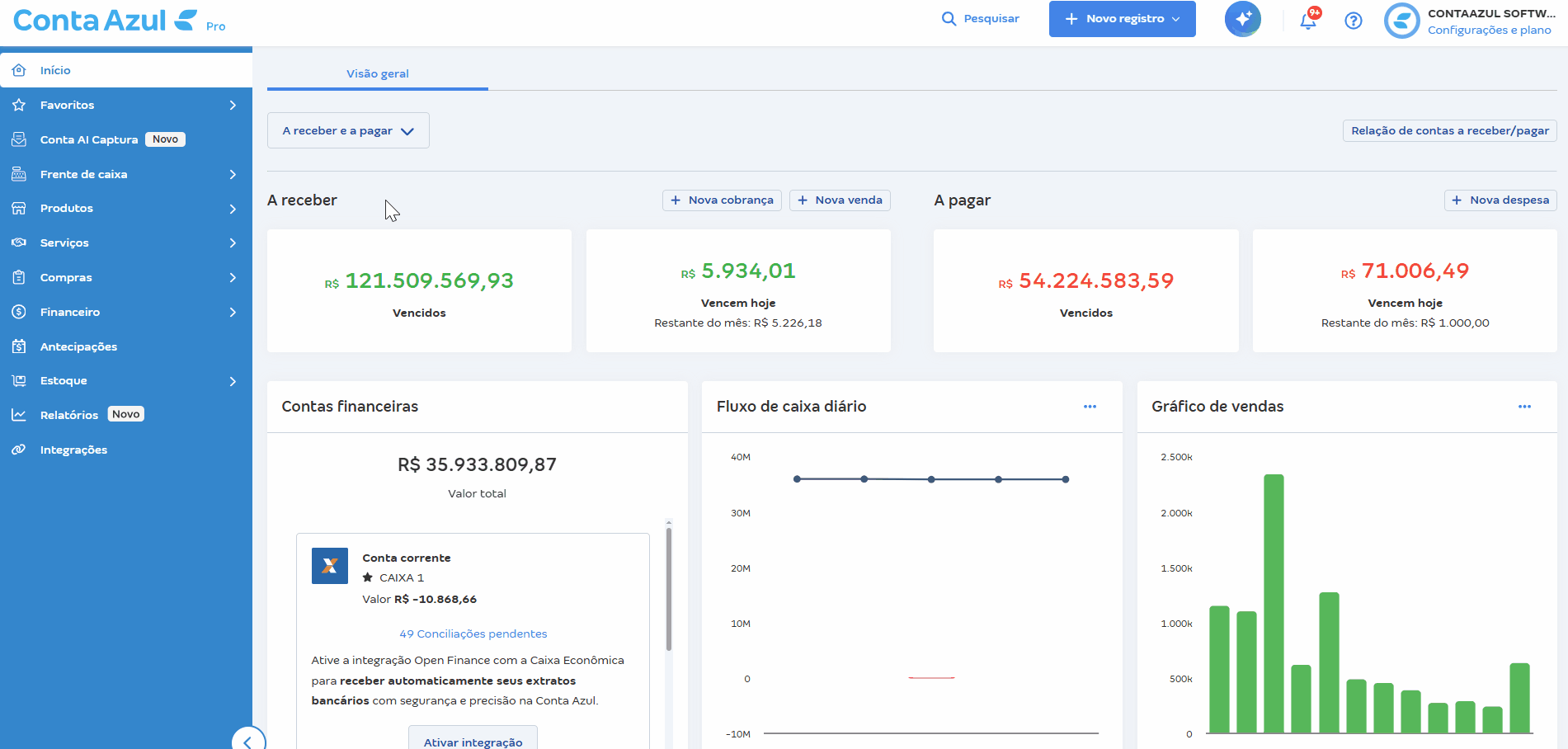The height and width of the screenshot is (749, 1568).
Task: Click the CAIXA 1 account name
Action: pos(402,577)
